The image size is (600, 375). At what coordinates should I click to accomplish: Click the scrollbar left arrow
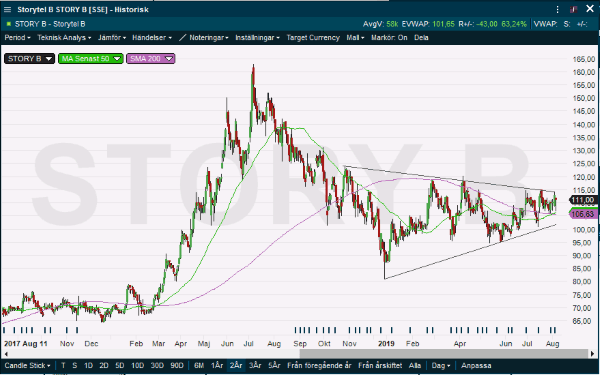(5, 354)
